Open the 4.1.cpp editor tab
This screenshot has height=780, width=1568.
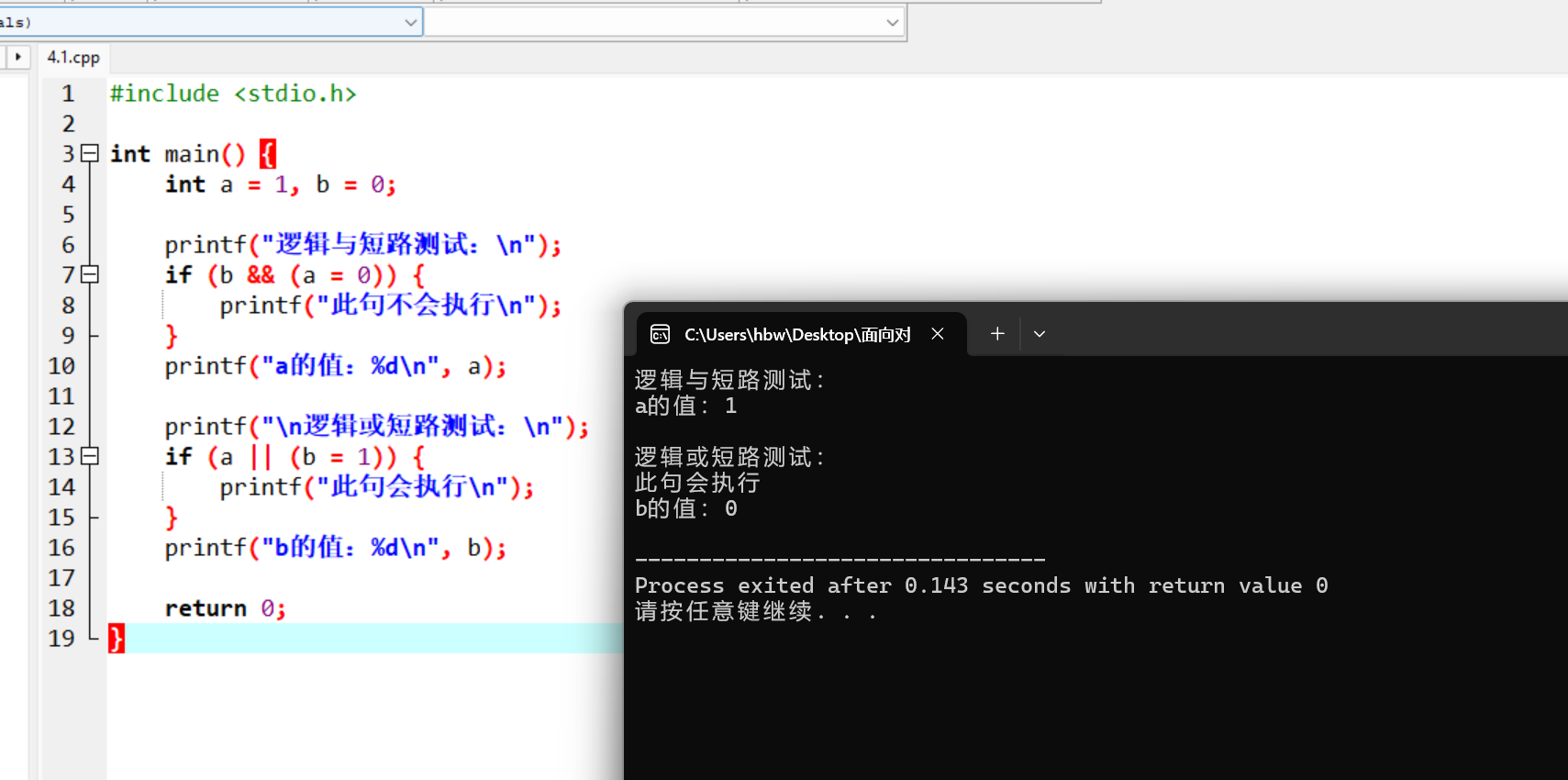click(x=73, y=57)
